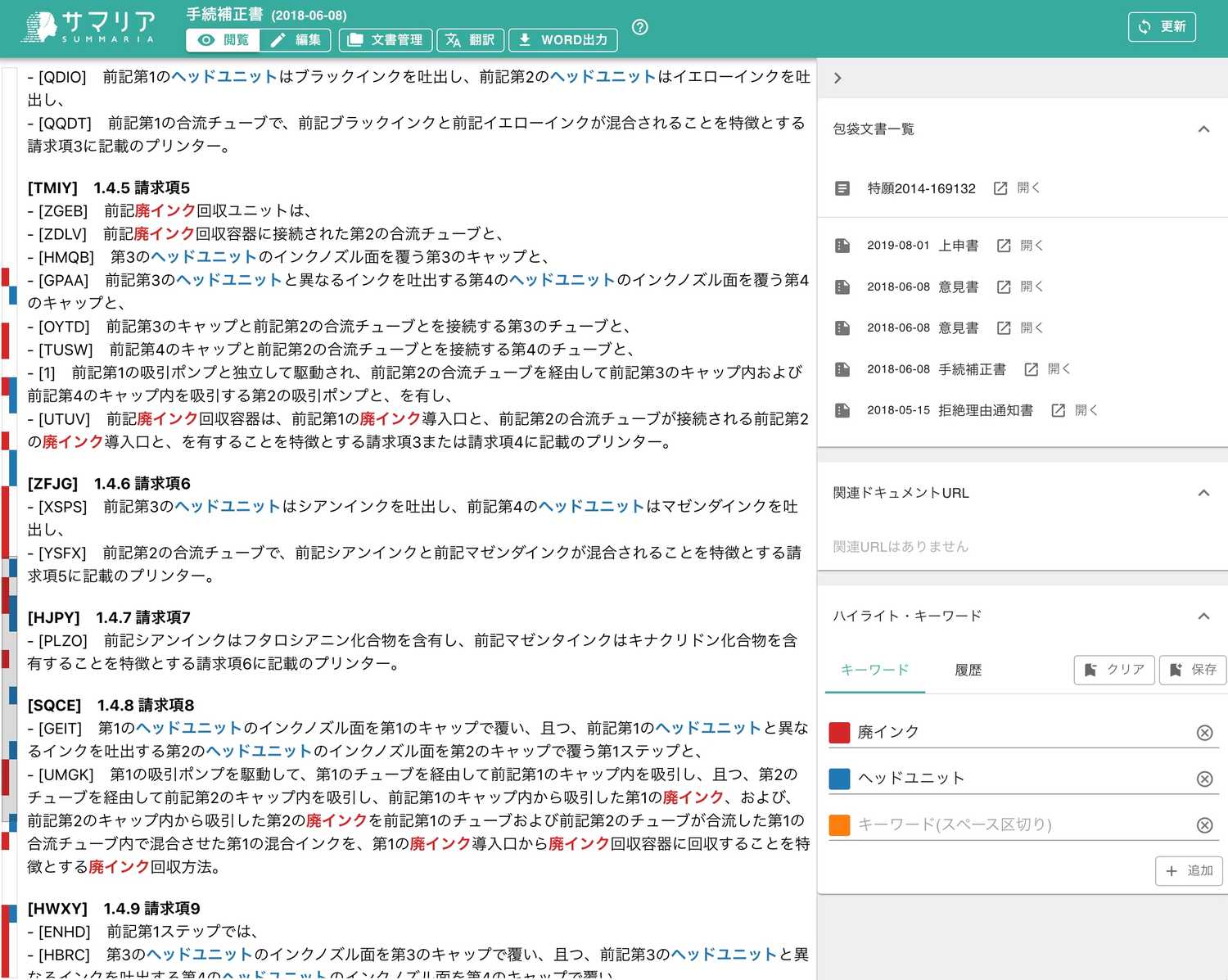Switch to 編集 edit mode
Image resolution: width=1228 pixels, height=980 pixels.
pos(296,40)
